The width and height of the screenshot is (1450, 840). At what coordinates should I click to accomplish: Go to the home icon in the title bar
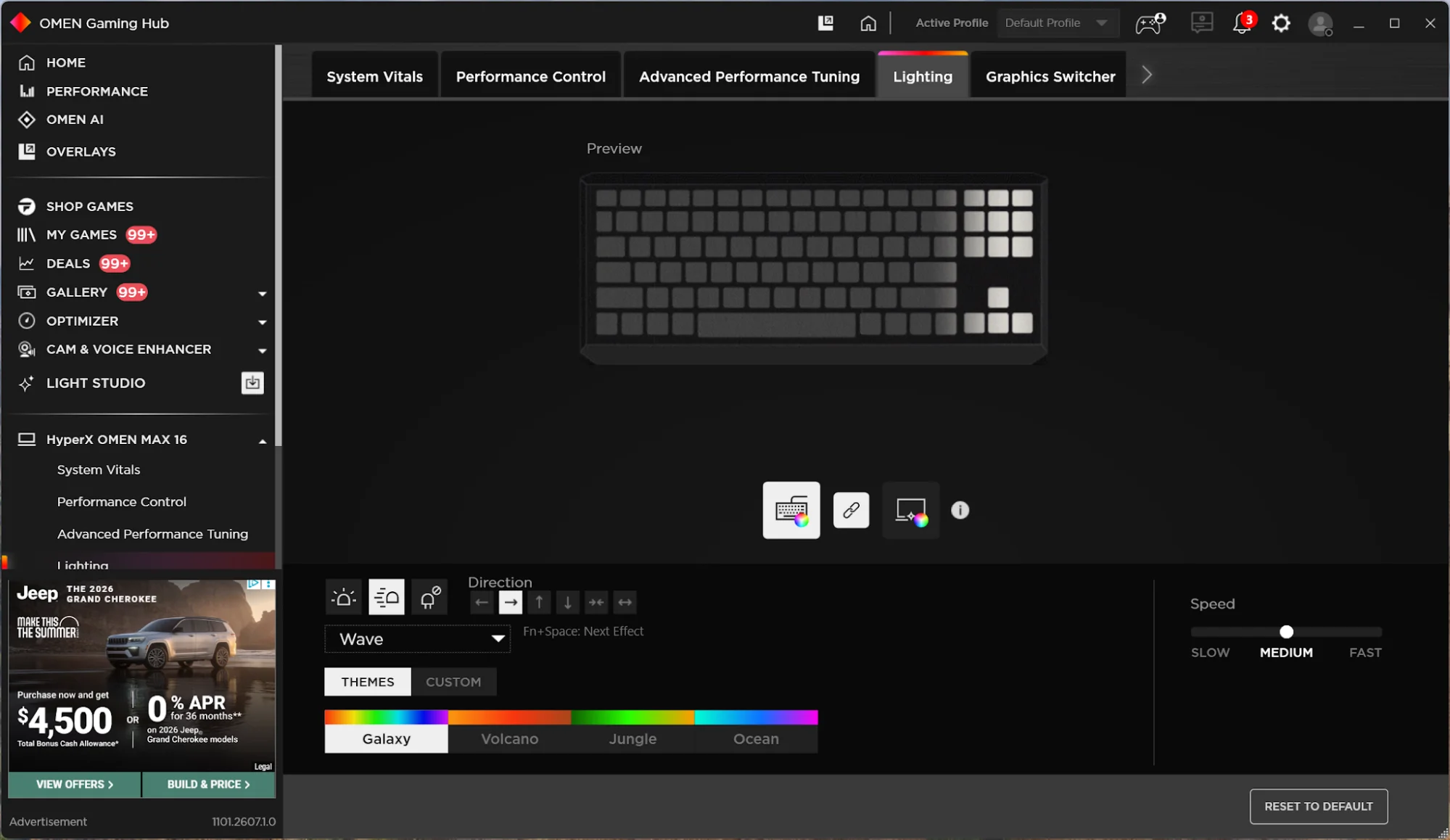tap(868, 23)
